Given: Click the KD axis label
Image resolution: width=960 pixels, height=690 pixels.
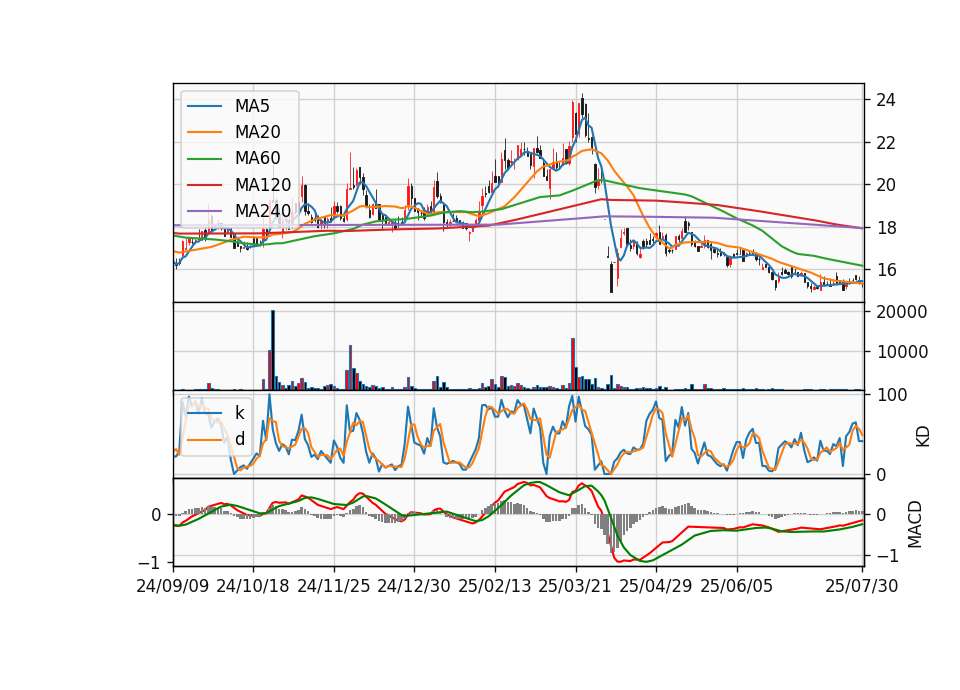Looking at the screenshot, I should [923, 436].
